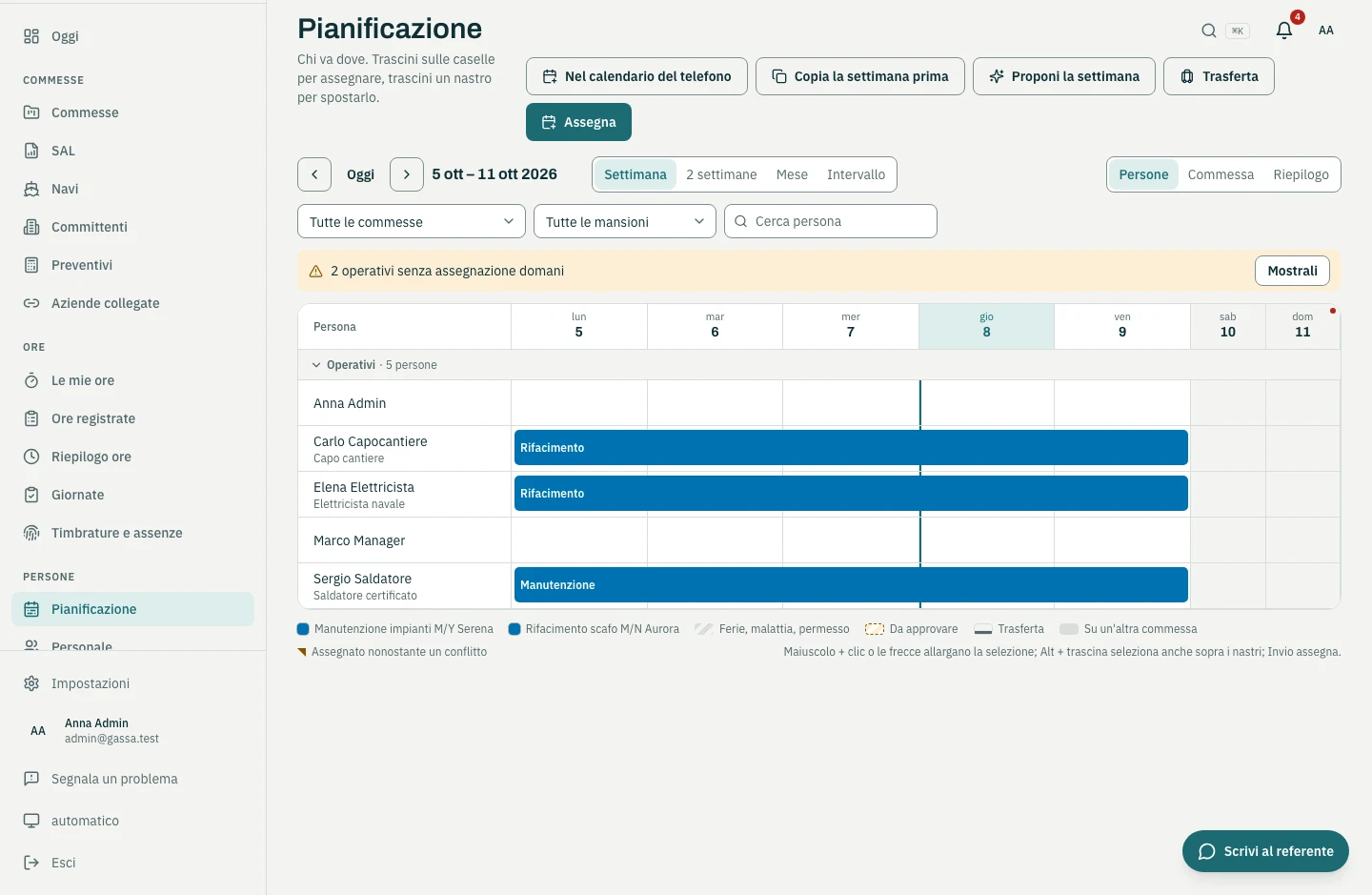Go to next week arrow
This screenshot has height=895, width=1372.
(407, 174)
